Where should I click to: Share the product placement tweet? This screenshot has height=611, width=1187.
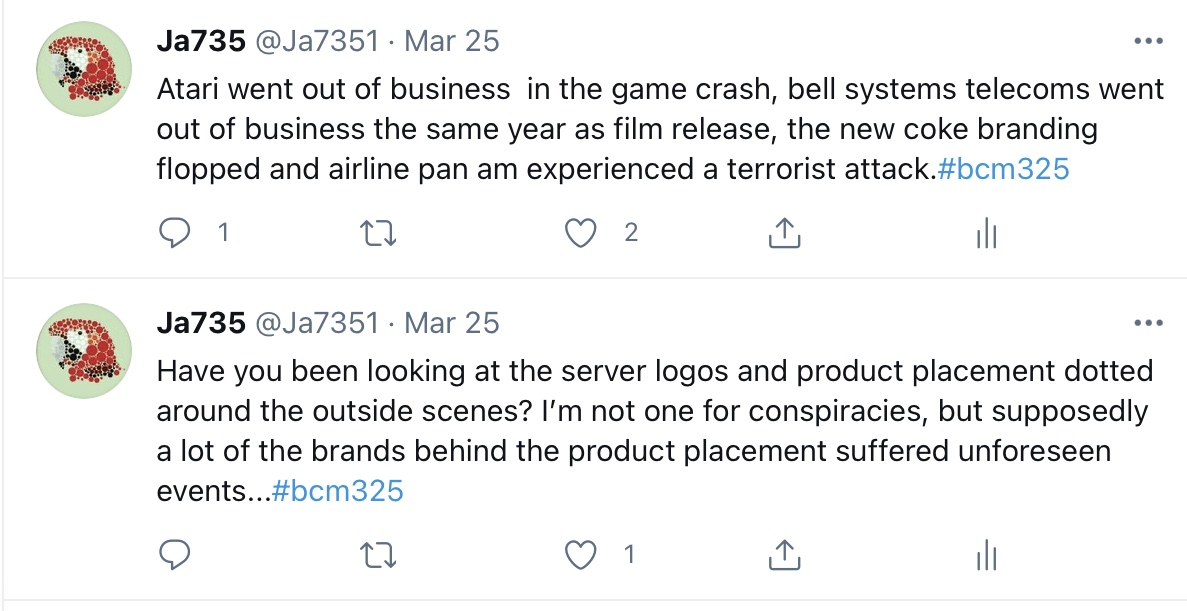[784, 554]
